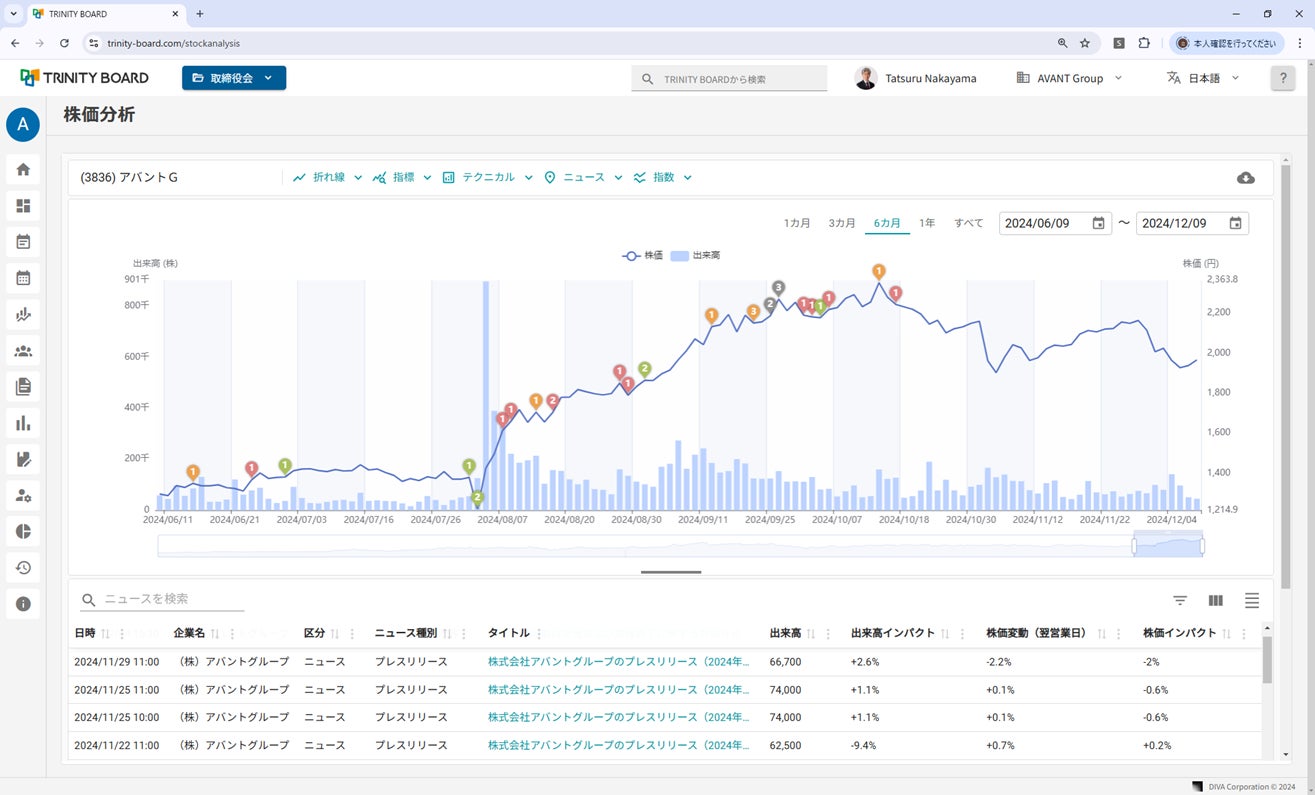Click the 本人確認を行ってください profile button
The image size is (1315, 795).
(1226, 43)
